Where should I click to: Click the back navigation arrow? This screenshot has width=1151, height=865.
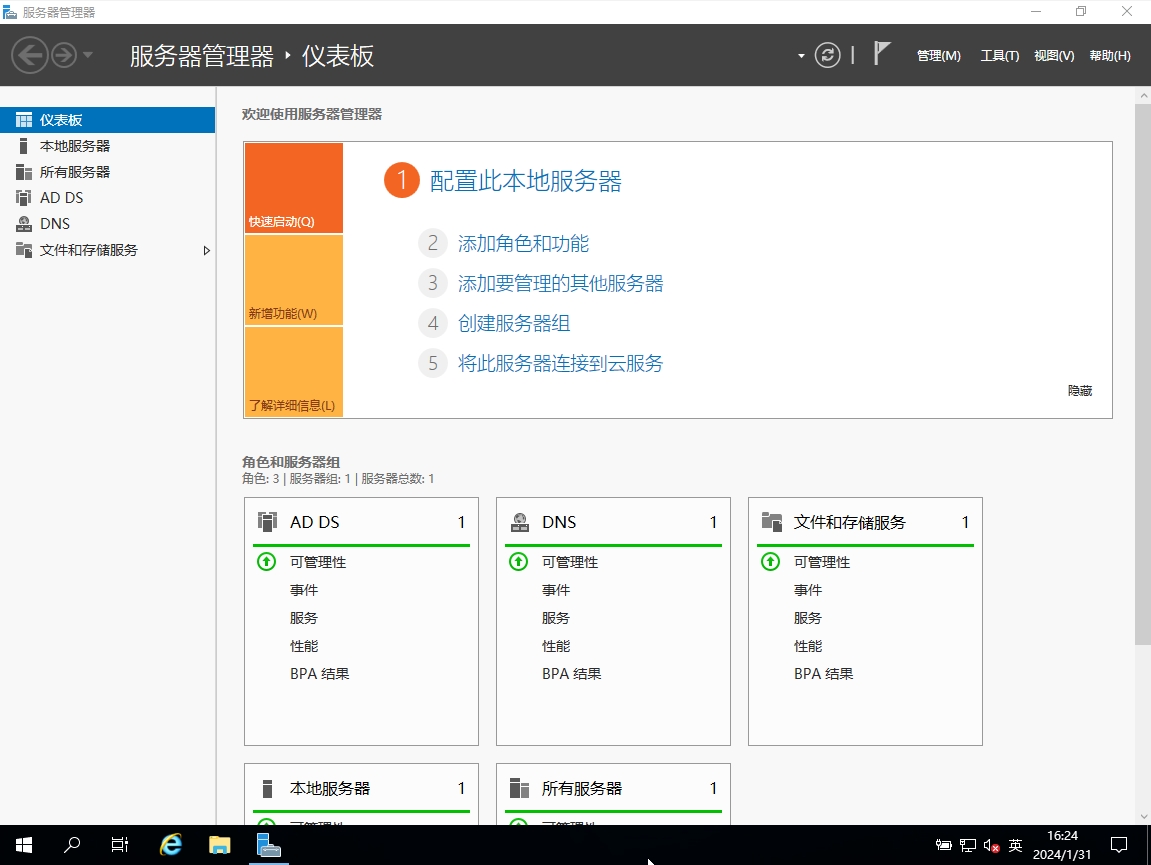(30, 55)
